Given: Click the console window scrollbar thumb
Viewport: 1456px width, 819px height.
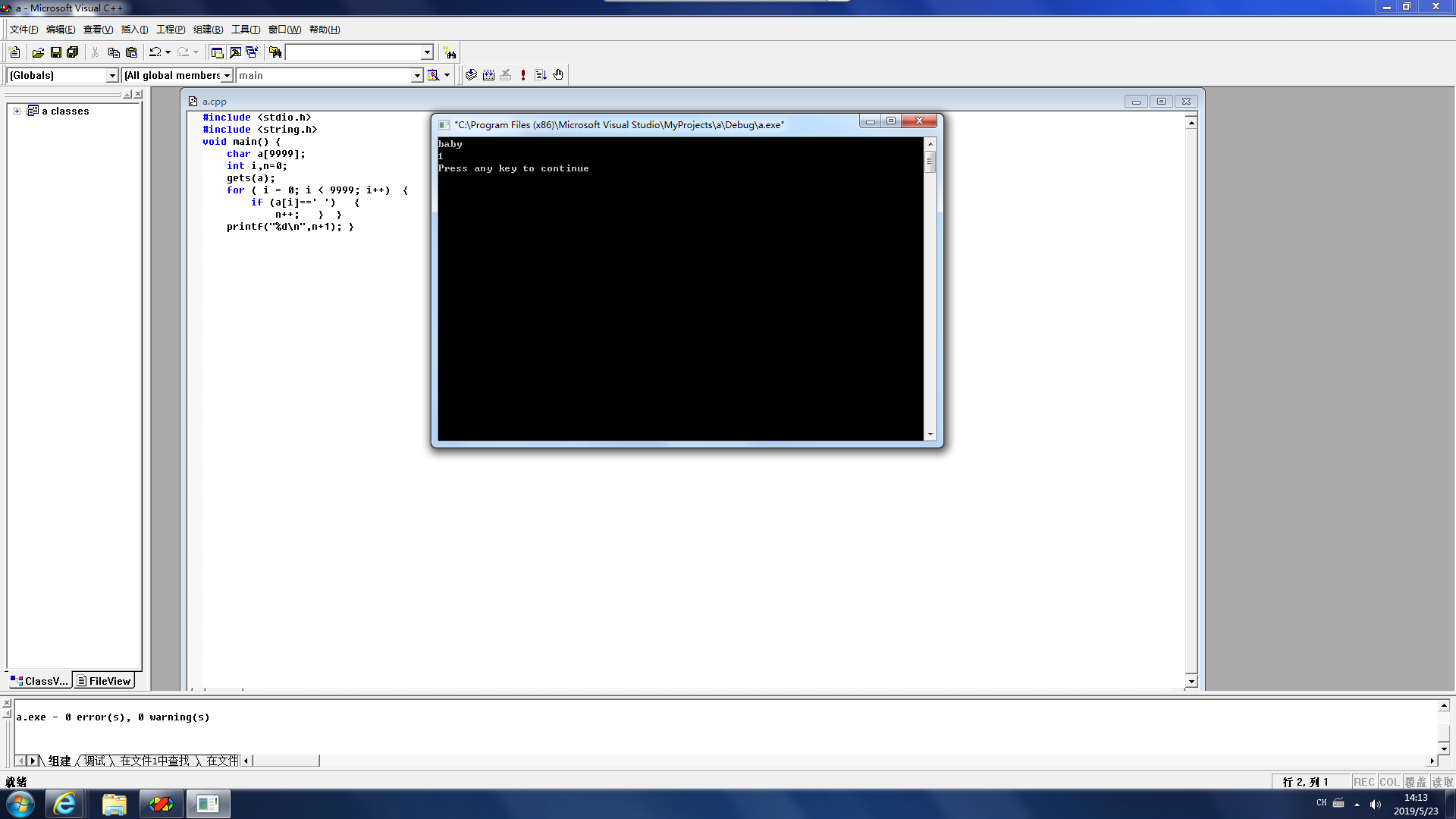Looking at the screenshot, I should point(930,161).
